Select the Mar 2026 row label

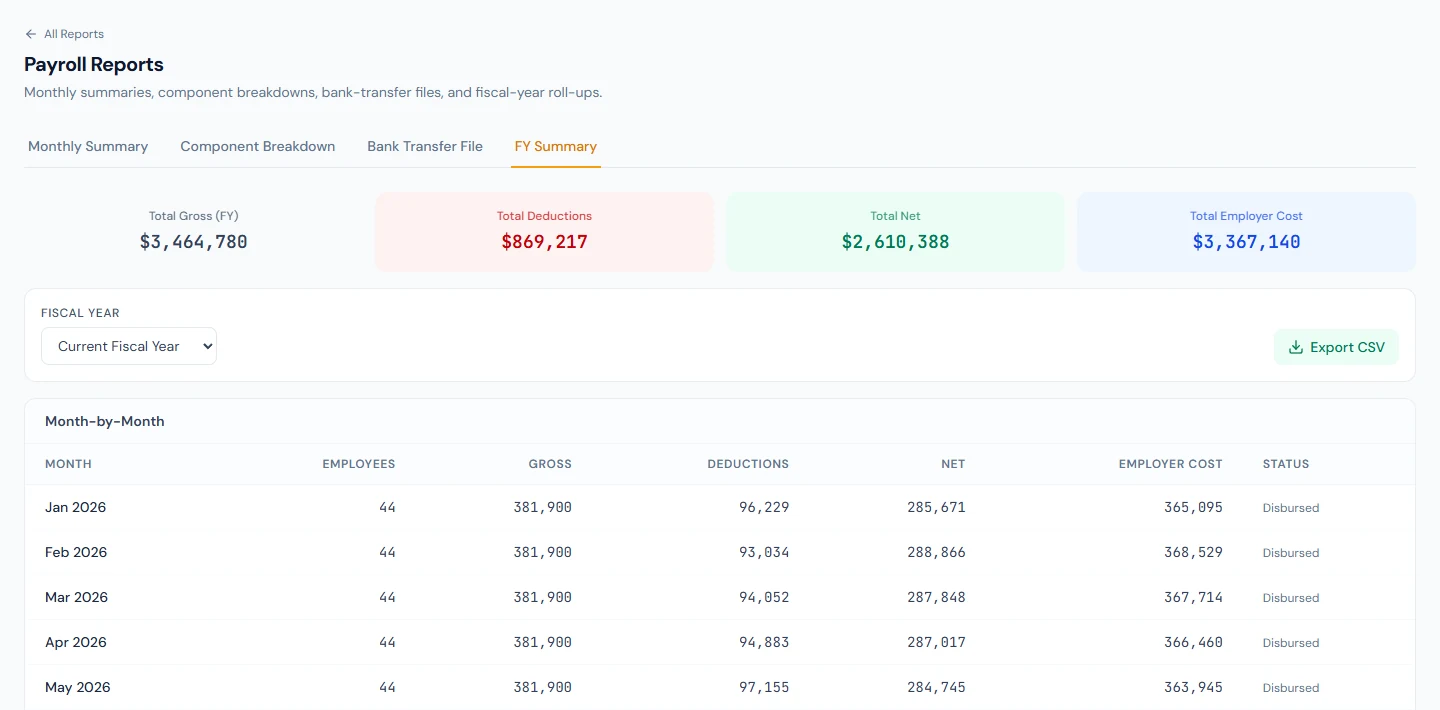[x=76, y=597]
